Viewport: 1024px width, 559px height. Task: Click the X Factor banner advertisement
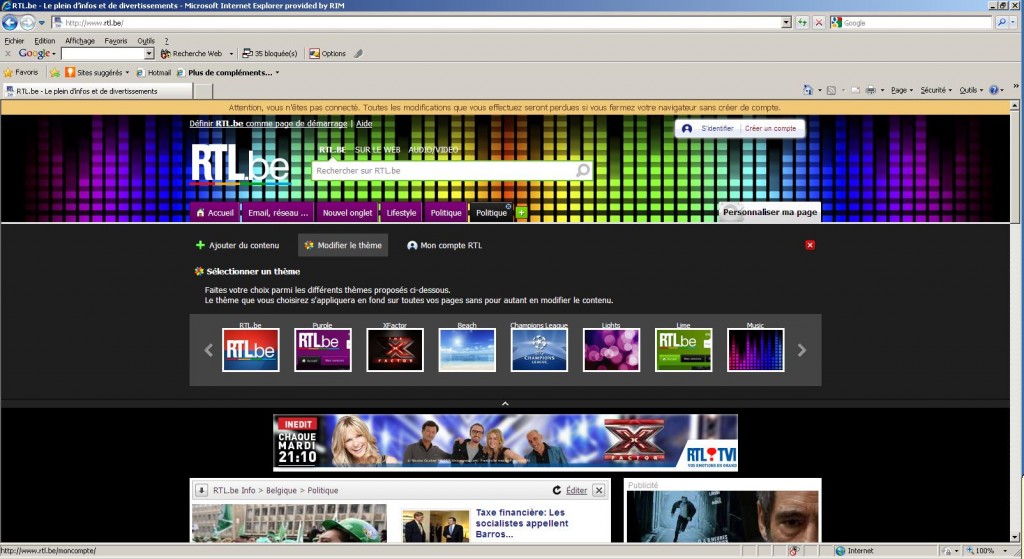click(505, 442)
